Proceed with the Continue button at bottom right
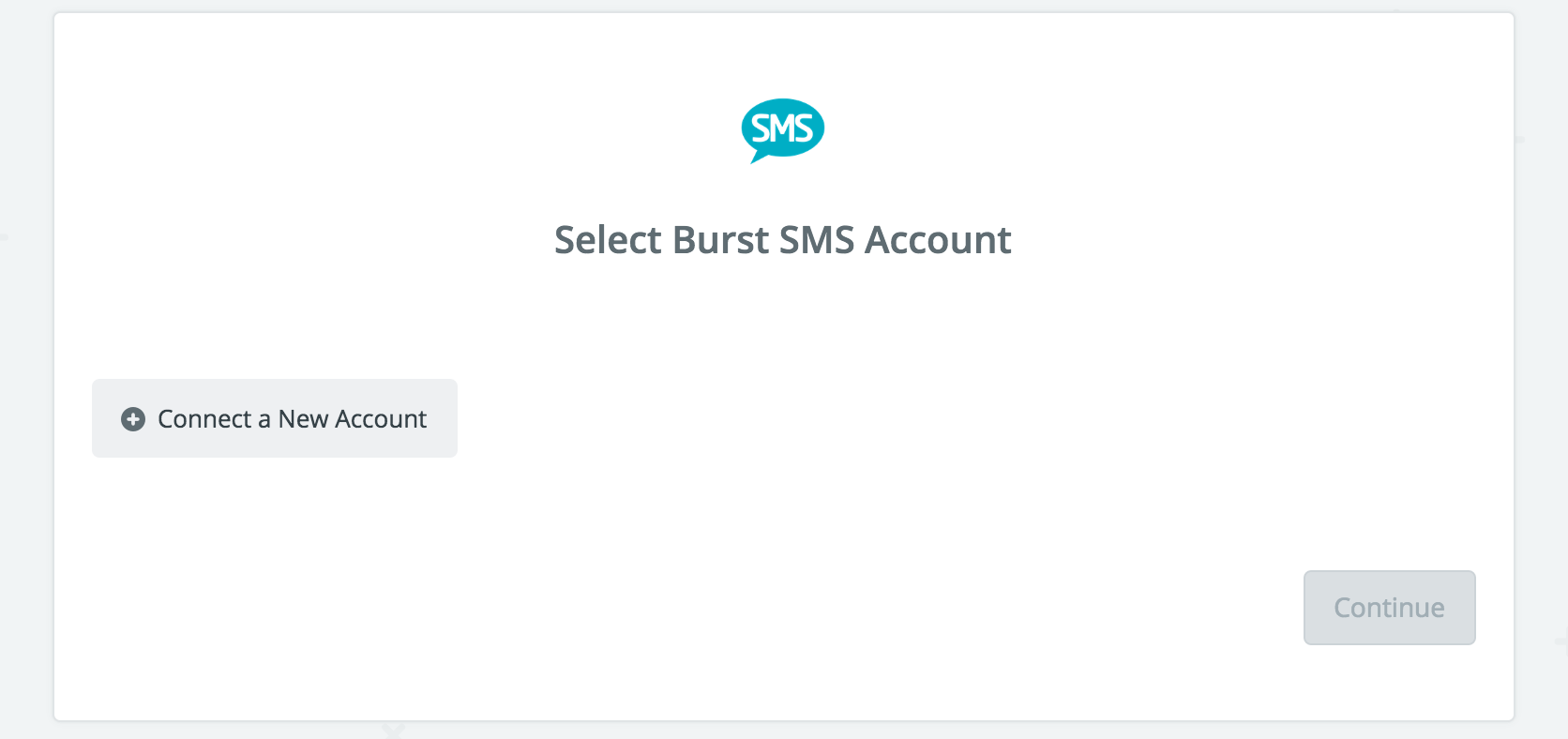This screenshot has width=1568, height=739. (x=1389, y=608)
